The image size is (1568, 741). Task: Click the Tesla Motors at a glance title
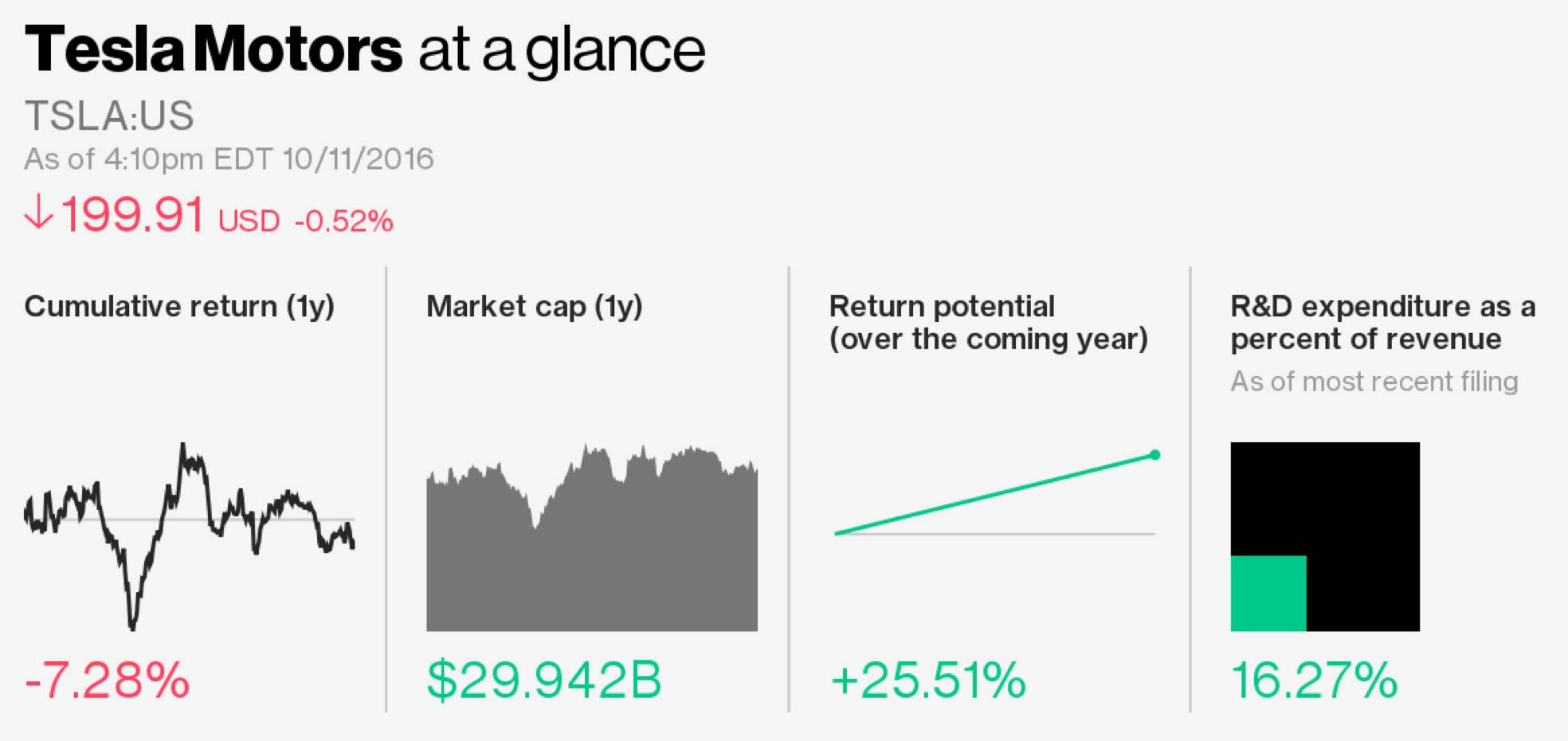(x=364, y=50)
